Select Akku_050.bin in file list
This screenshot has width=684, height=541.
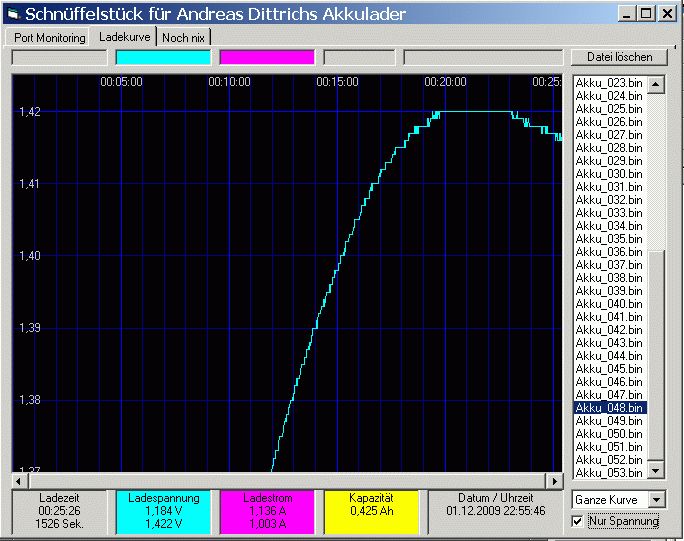pyautogui.click(x=609, y=434)
